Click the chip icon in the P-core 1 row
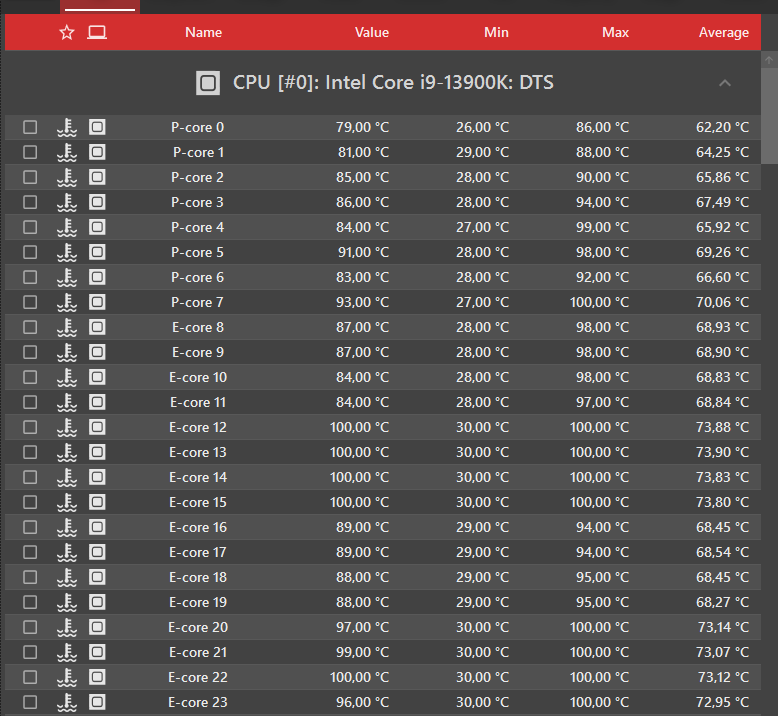 point(97,152)
